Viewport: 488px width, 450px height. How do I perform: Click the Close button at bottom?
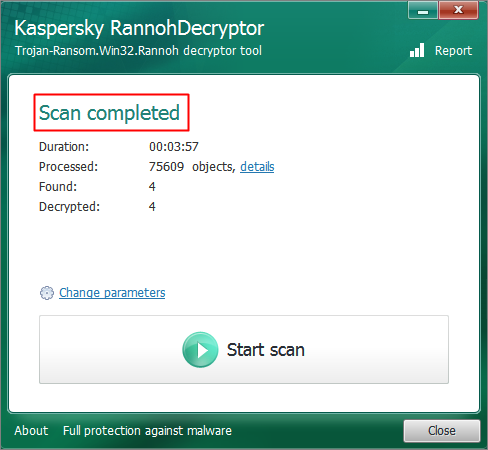pos(442,431)
